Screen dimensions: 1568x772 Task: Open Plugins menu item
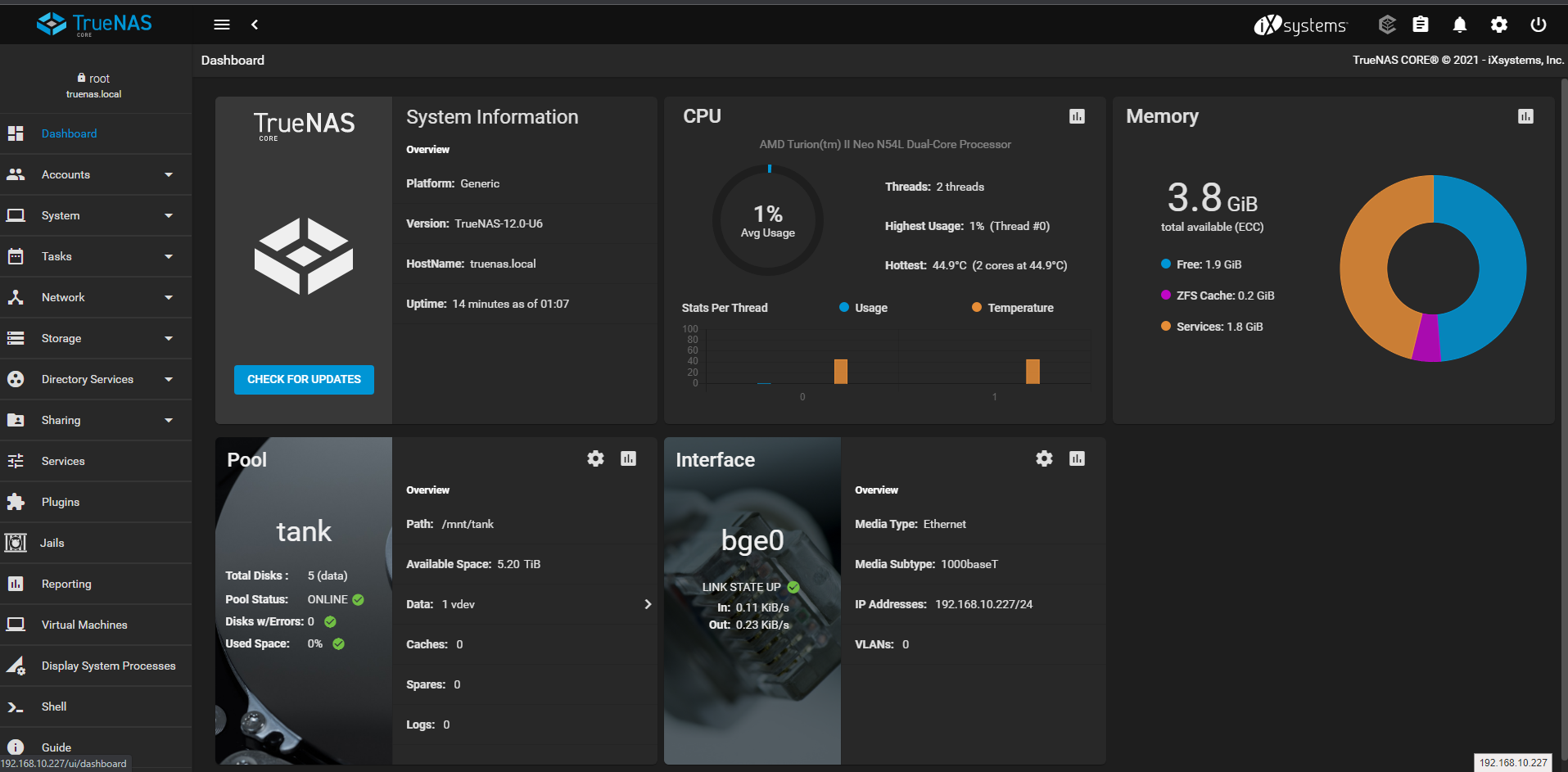coord(96,502)
